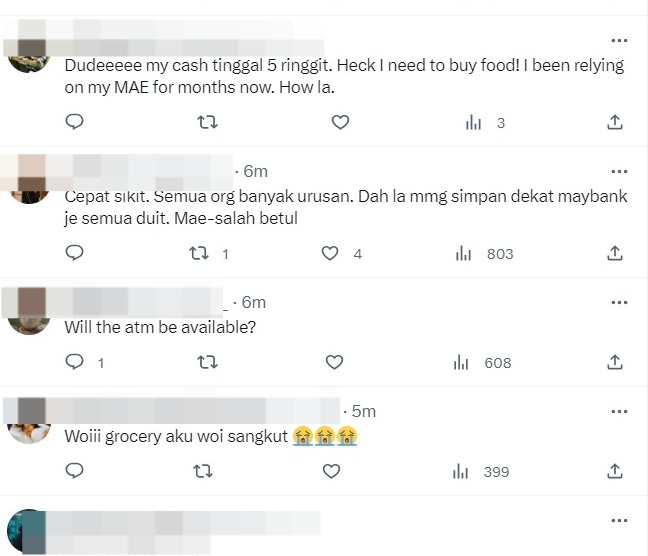Image resolution: width=648 pixels, height=556 pixels.
Task: Share the 'Dudeeeee my cash' tweet
Action: click(615, 122)
